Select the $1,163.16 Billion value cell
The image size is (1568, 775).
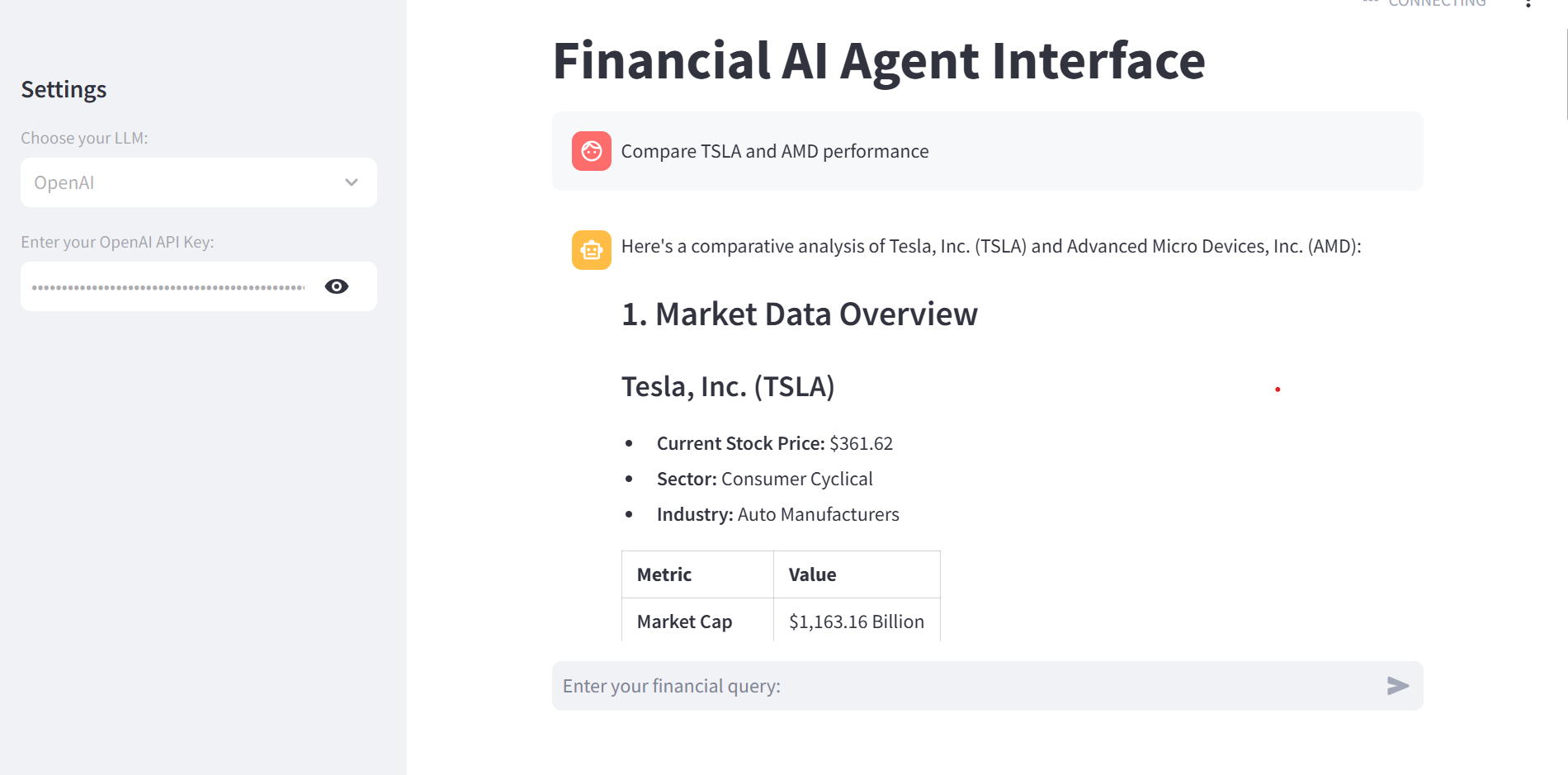856,621
